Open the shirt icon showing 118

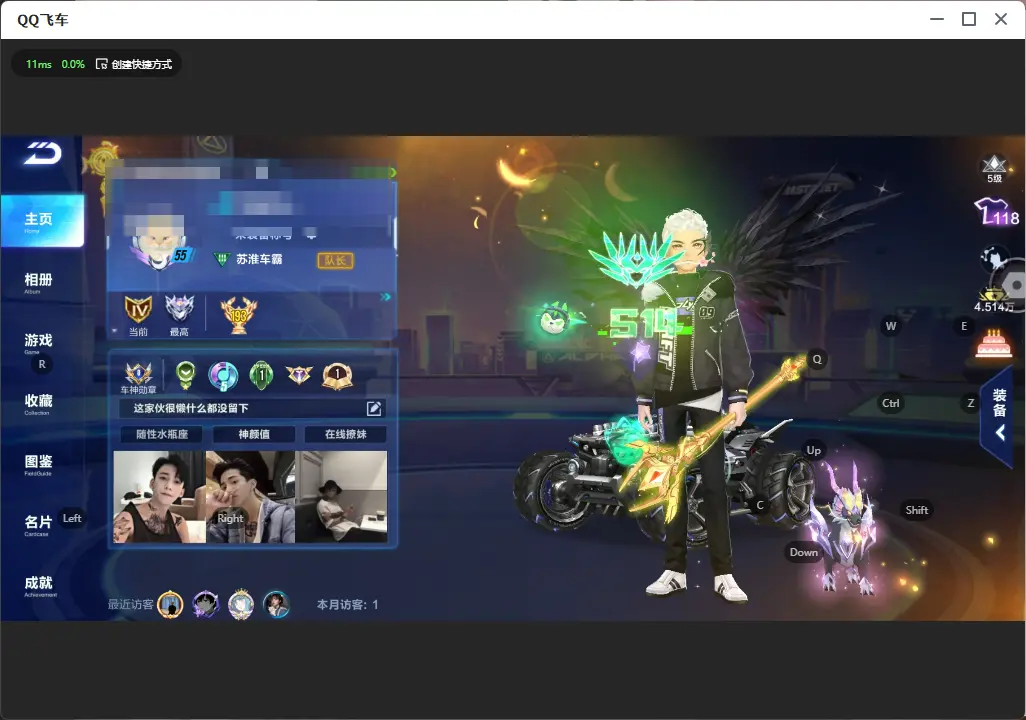(x=997, y=212)
